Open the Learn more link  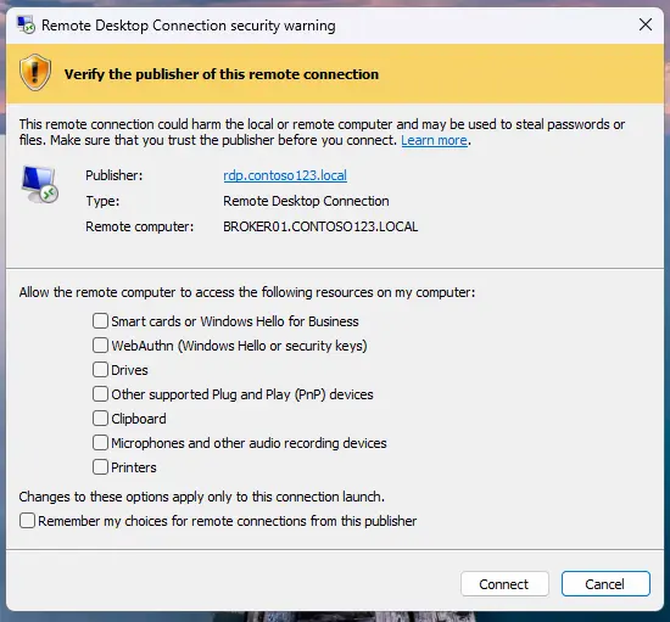coord(434,141)
